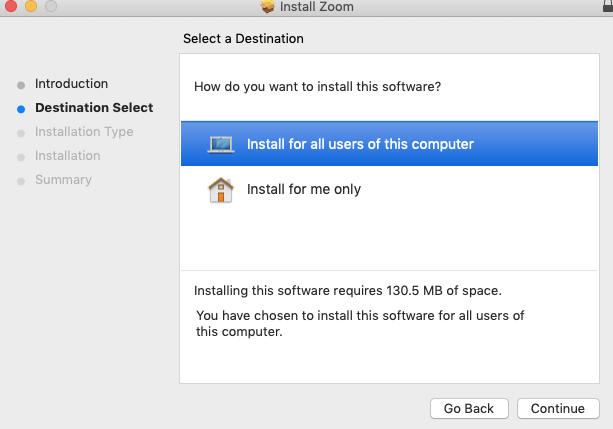Click the Summary step in sidebar
613x429 pixels.
click(63, 179)
